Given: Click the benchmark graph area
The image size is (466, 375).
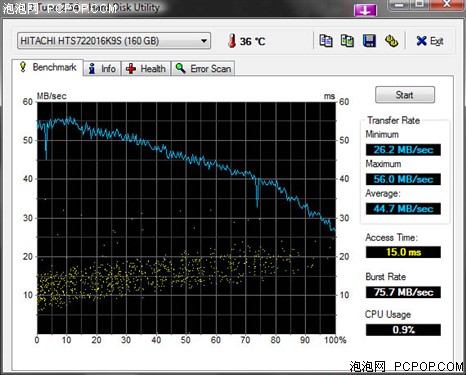Looking at the screenshot, I should pyautogui.click(x=186, y=218).
